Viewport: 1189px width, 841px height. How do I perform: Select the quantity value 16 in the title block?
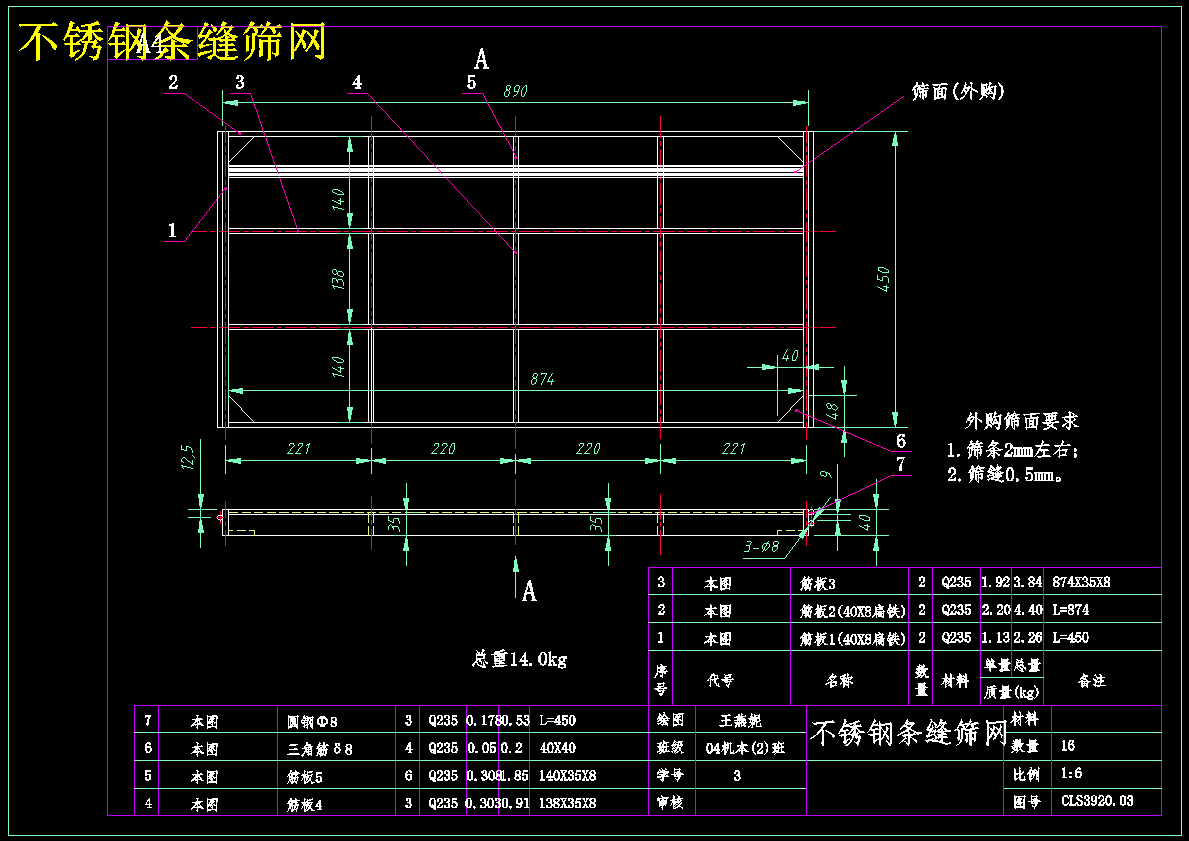(1068, 745)
